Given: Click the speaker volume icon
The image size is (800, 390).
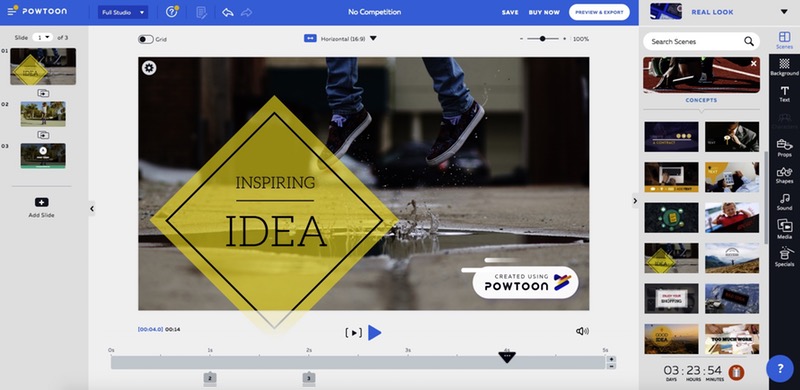Looking at the screenshot, I should (x=582, y=331).
